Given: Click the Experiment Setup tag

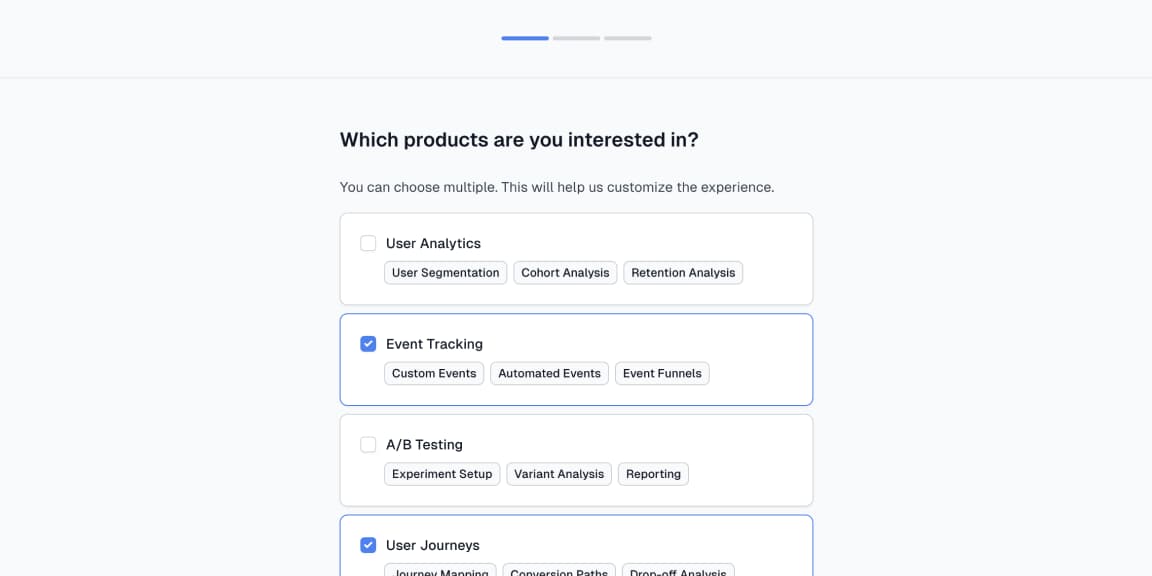Looking at the screenshot, I should (x=442, y=474).
